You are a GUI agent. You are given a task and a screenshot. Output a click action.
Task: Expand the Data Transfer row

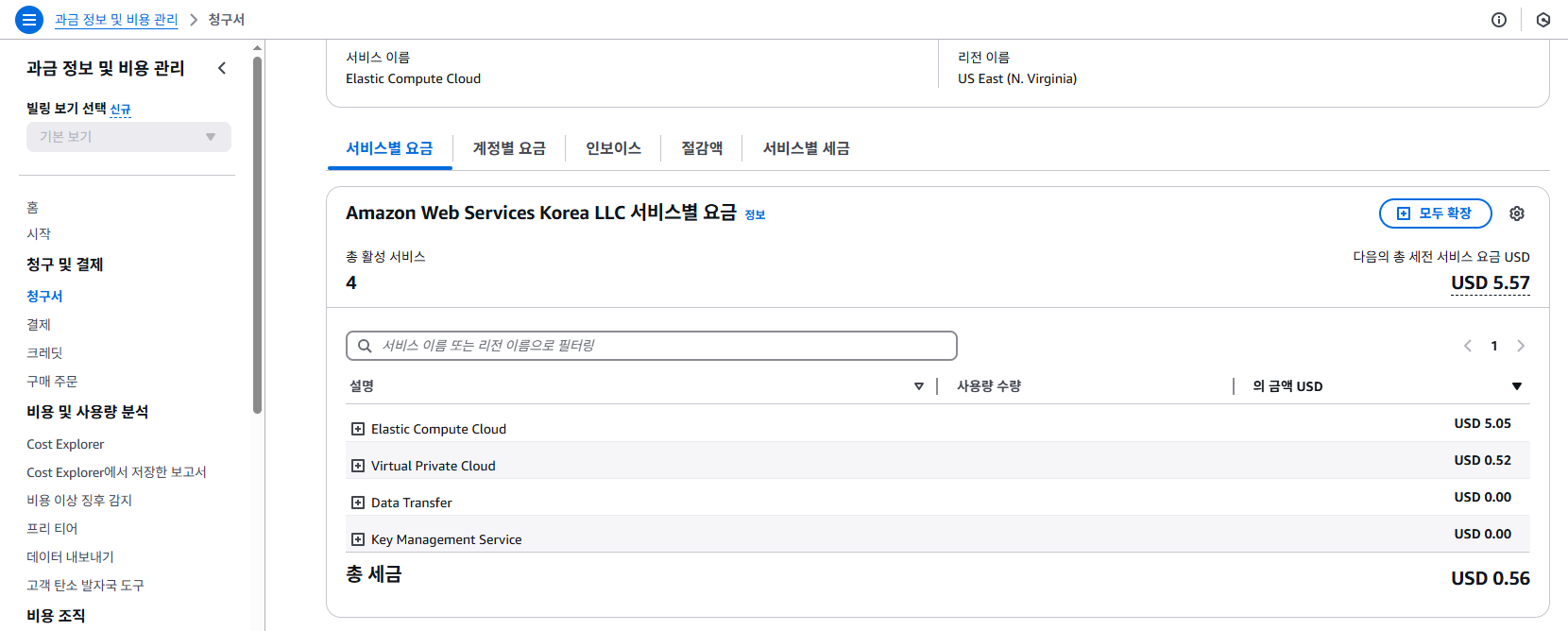358,503
